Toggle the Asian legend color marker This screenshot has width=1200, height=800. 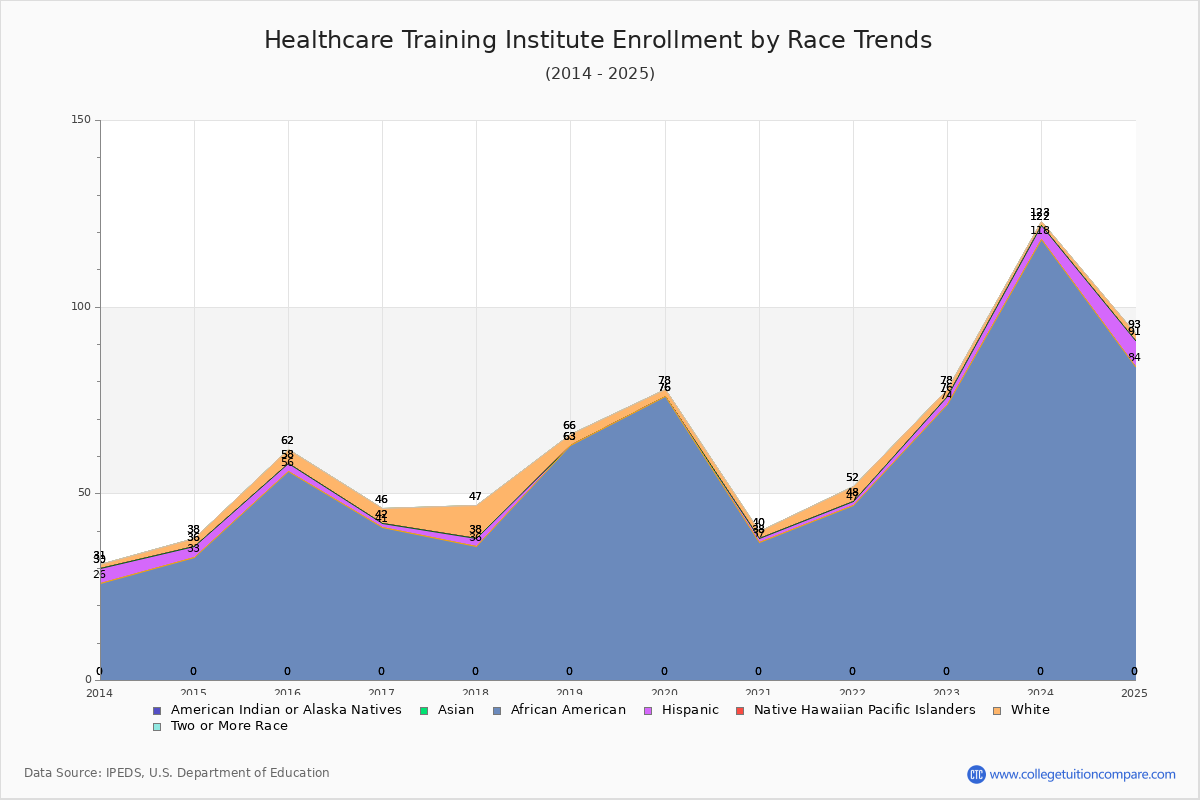click(424, 710)
